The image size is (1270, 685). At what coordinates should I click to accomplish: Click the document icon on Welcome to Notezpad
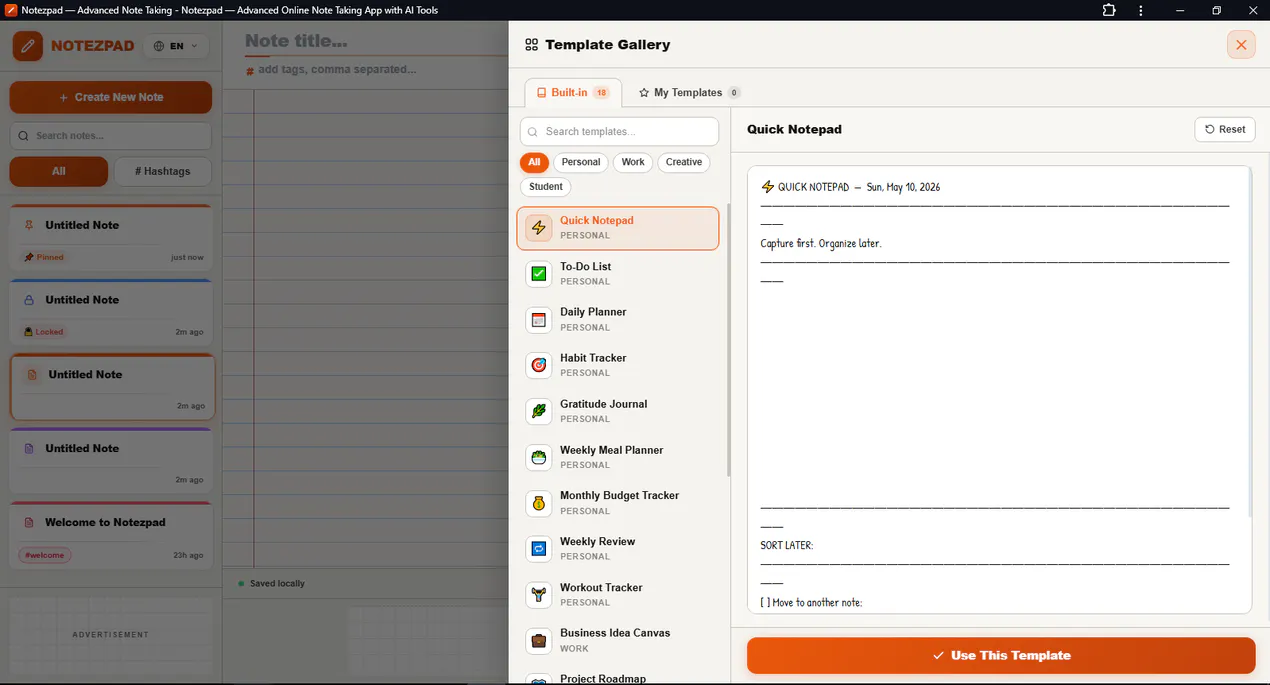click(x=29, y=523)
